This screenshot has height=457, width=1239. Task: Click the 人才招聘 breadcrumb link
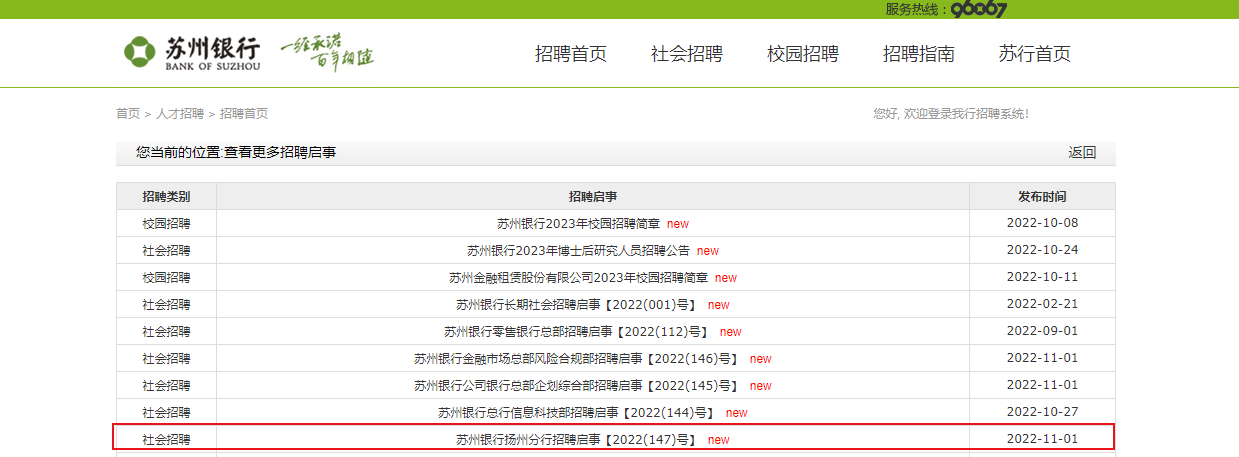[x=180, y=114]
